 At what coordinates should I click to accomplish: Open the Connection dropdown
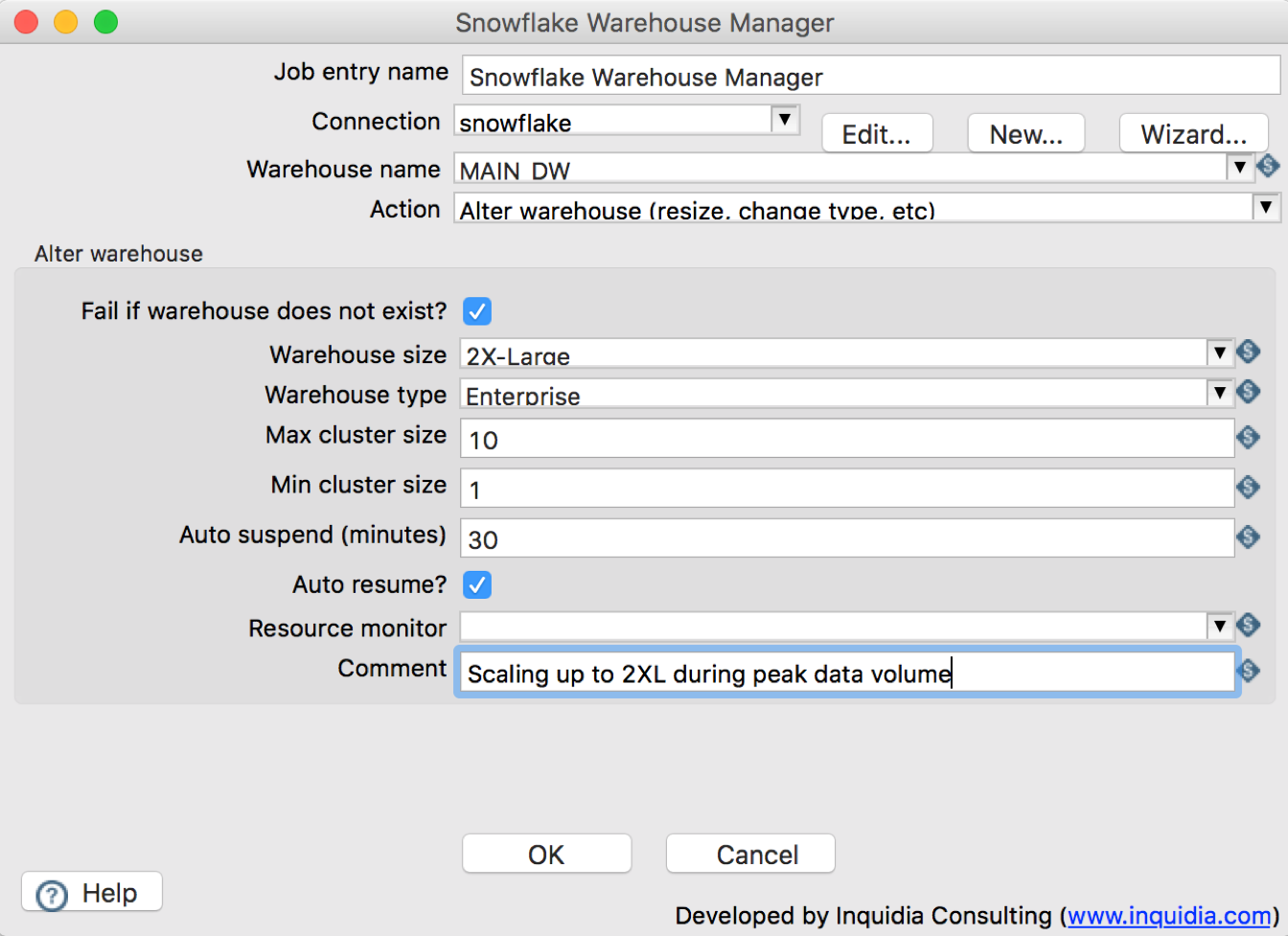(x=785, y=120)
